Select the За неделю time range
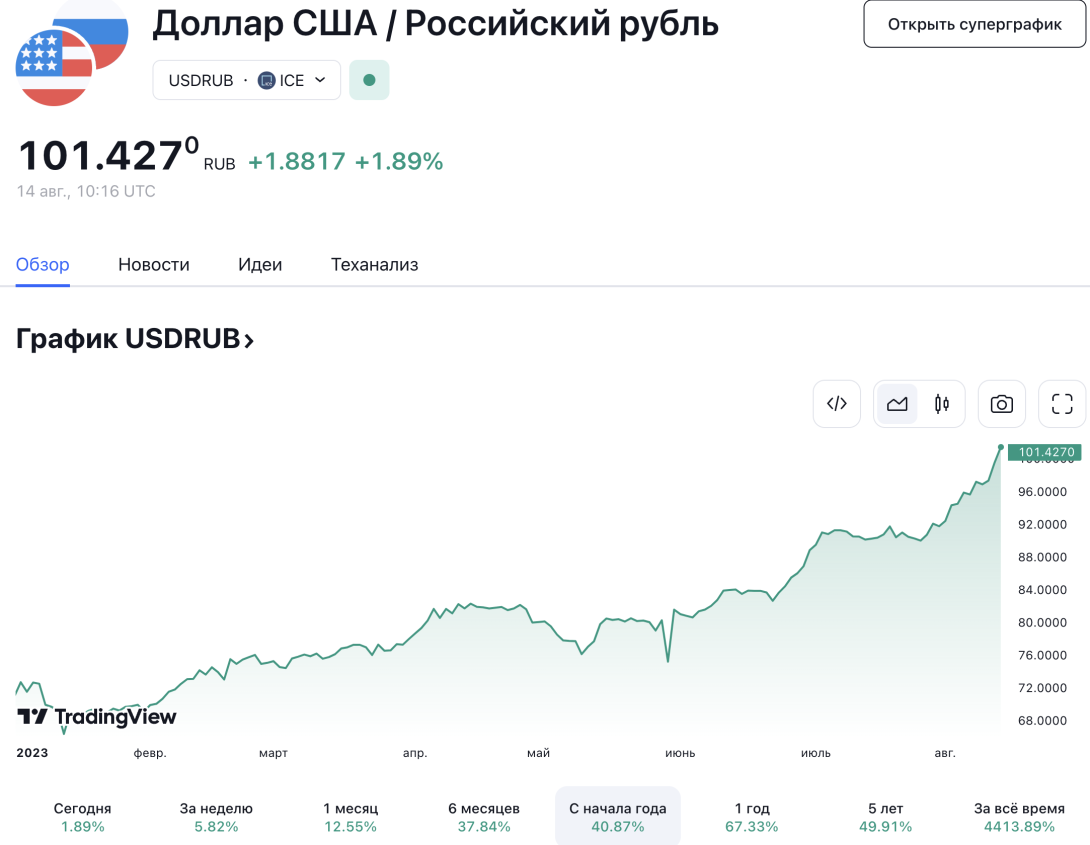 point(216,817)
